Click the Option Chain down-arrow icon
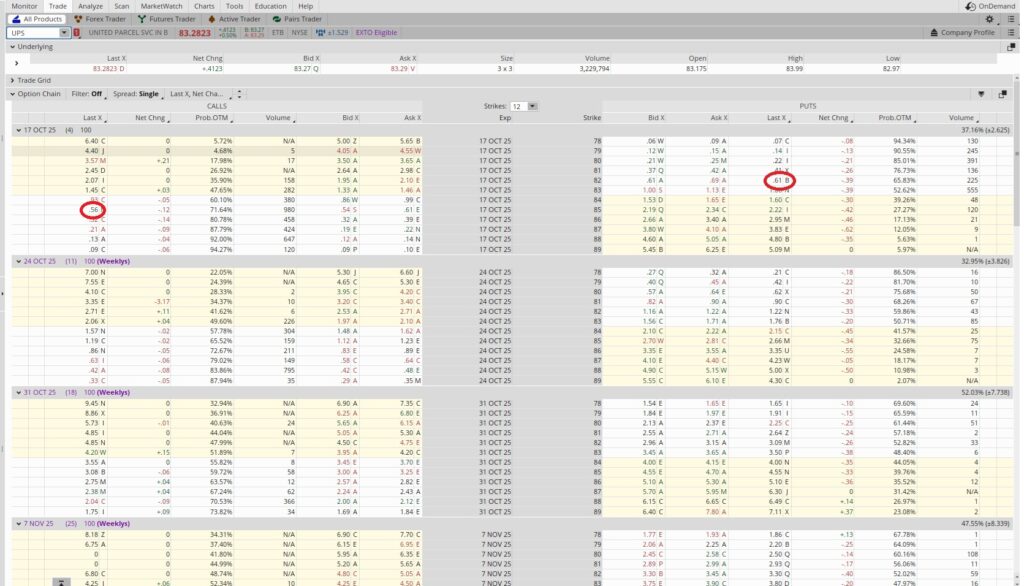This screenshot has height=586, width=1024. 983,94
